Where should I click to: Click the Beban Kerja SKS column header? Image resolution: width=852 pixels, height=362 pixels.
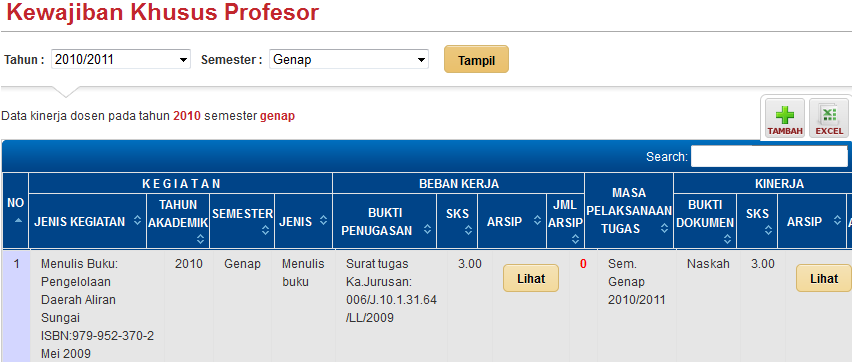(x=457, y=221)
